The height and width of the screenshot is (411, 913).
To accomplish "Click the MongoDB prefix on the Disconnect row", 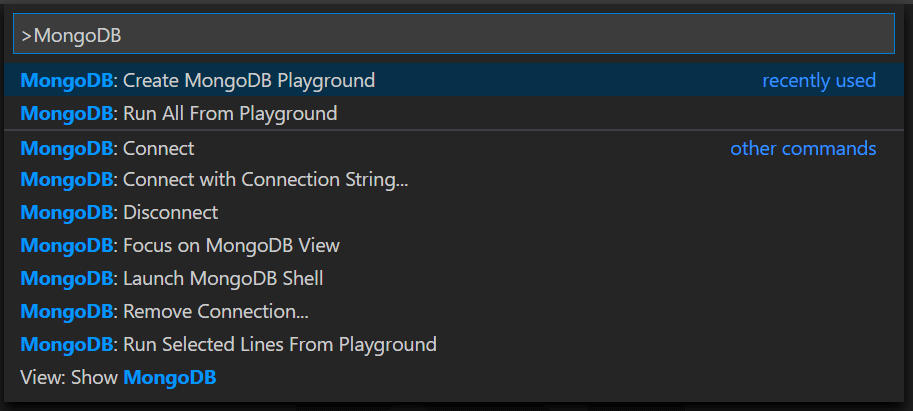I will tap(66, 213).
